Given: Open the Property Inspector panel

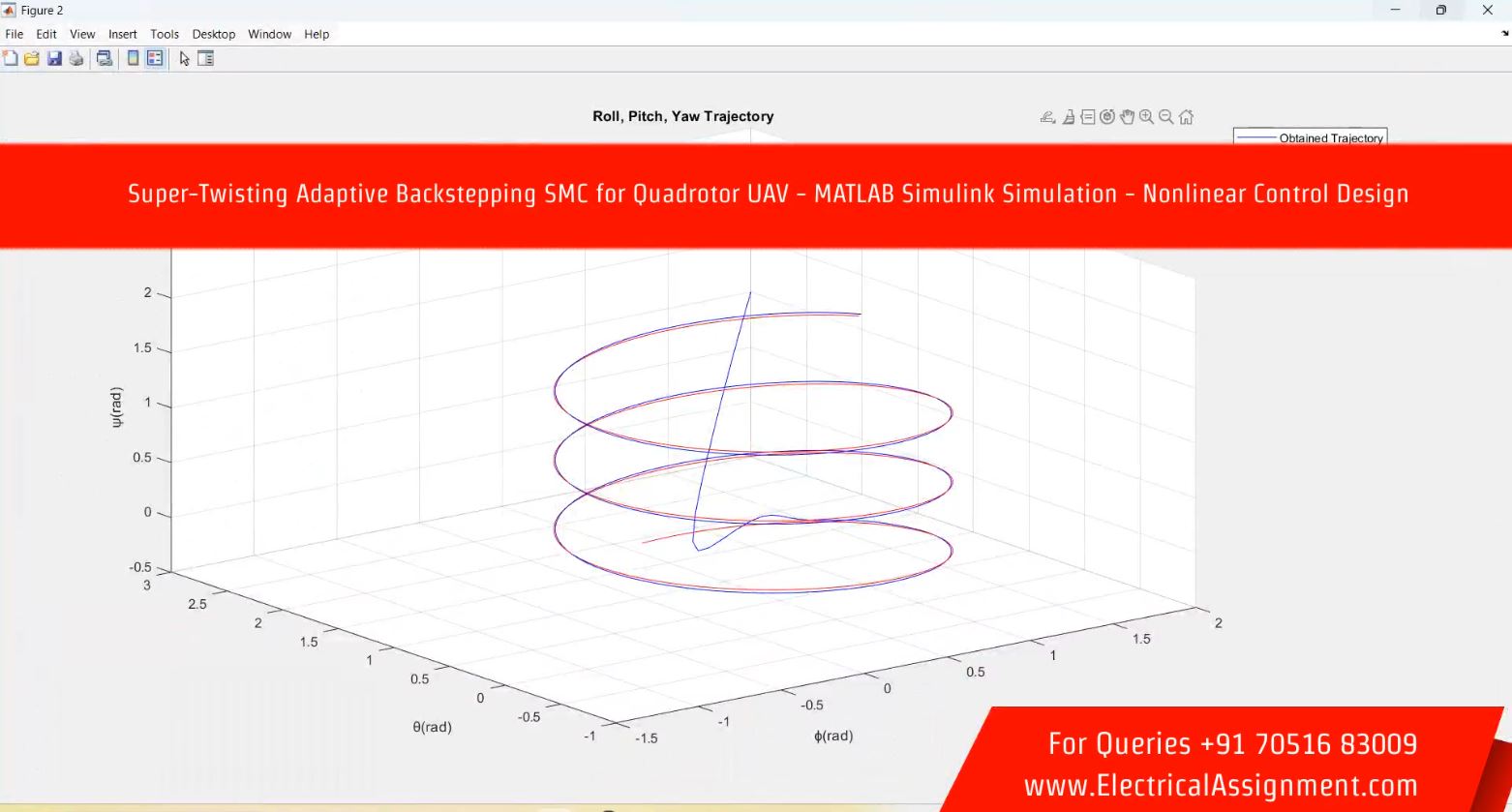Looking at the screenshot, I should coord(205,58).
